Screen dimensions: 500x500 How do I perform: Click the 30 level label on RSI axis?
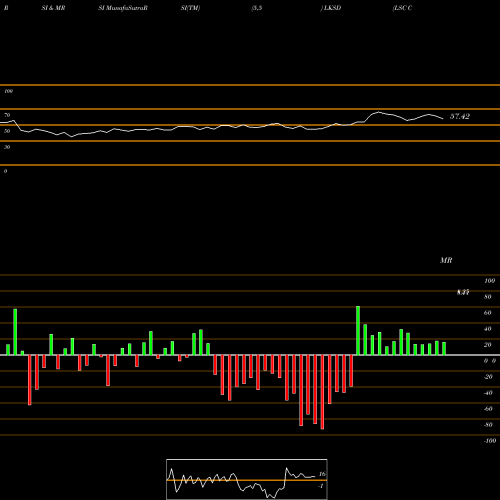point(7,147)
